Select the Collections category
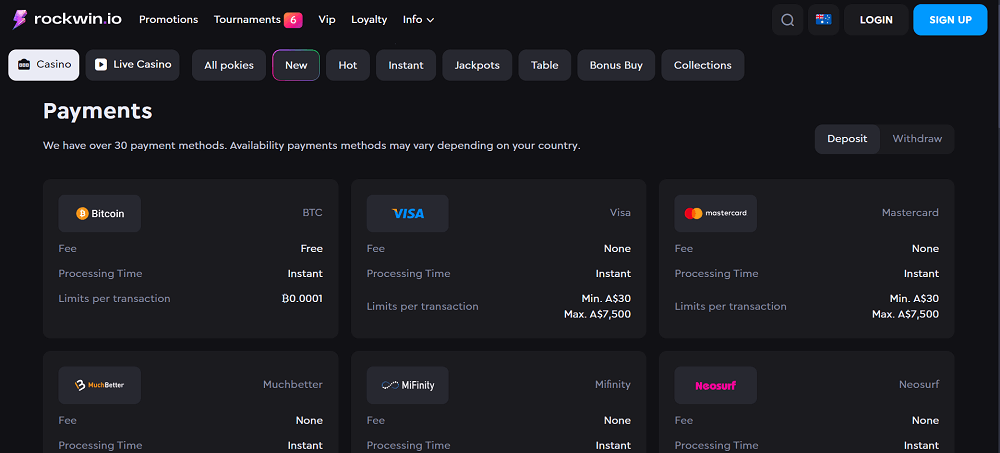The image size is (1000, 453). tap(703, 65)
